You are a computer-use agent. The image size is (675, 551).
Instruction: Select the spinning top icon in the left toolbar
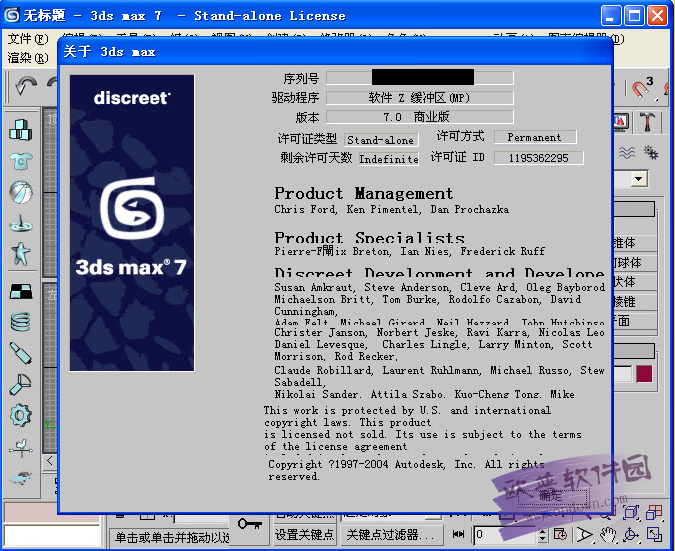(x=21, y=224)
